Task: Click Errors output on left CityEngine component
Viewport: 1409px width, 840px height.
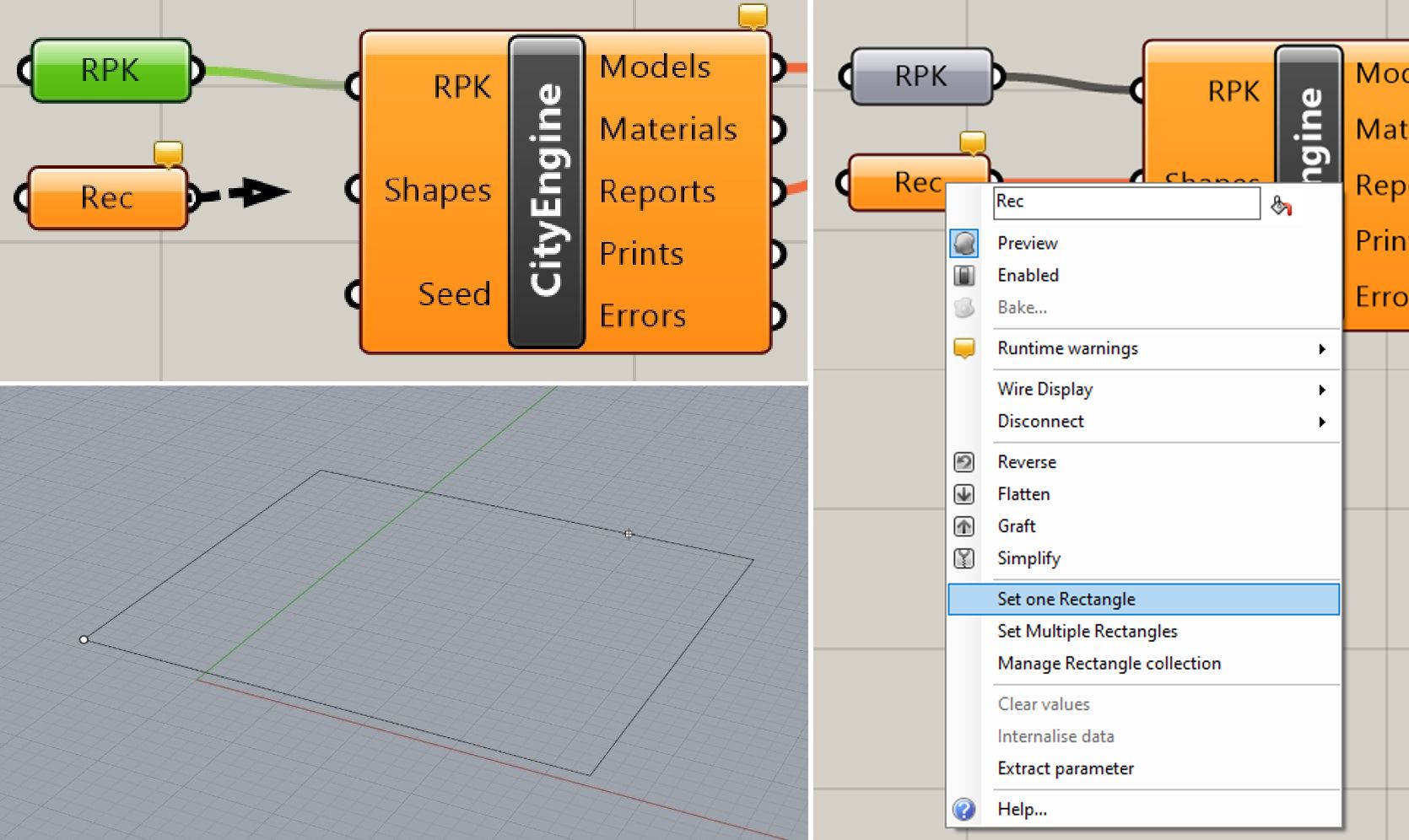Action: (642, 315)
